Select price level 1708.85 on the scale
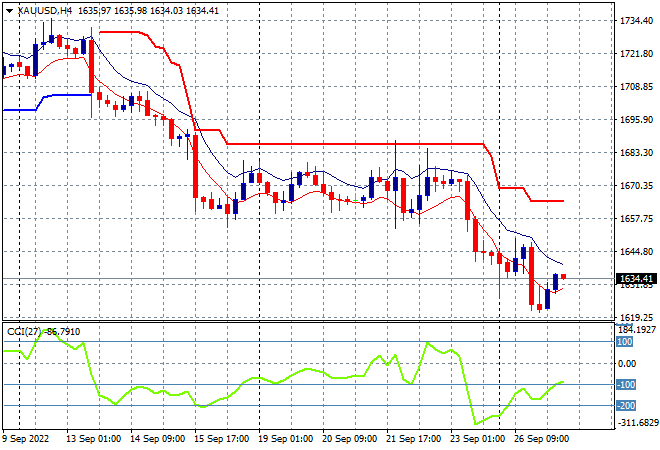 tap(637, 87)
